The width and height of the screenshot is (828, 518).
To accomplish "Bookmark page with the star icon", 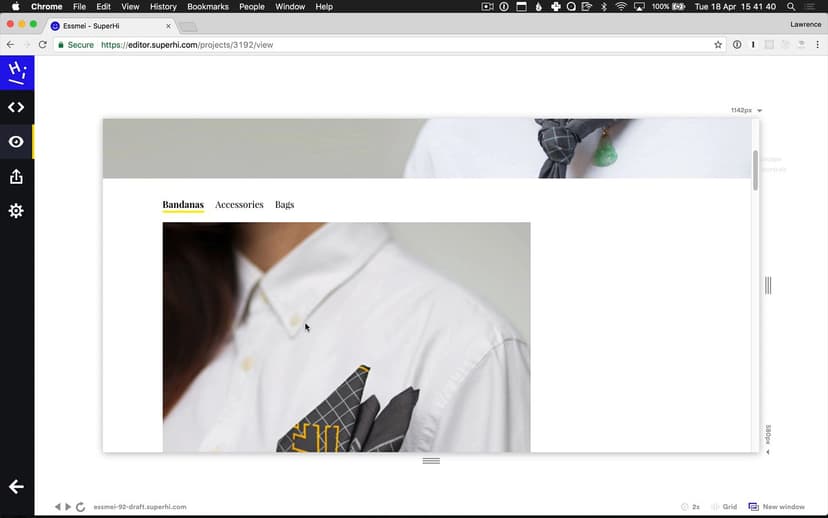I will (x=718, y=45).
